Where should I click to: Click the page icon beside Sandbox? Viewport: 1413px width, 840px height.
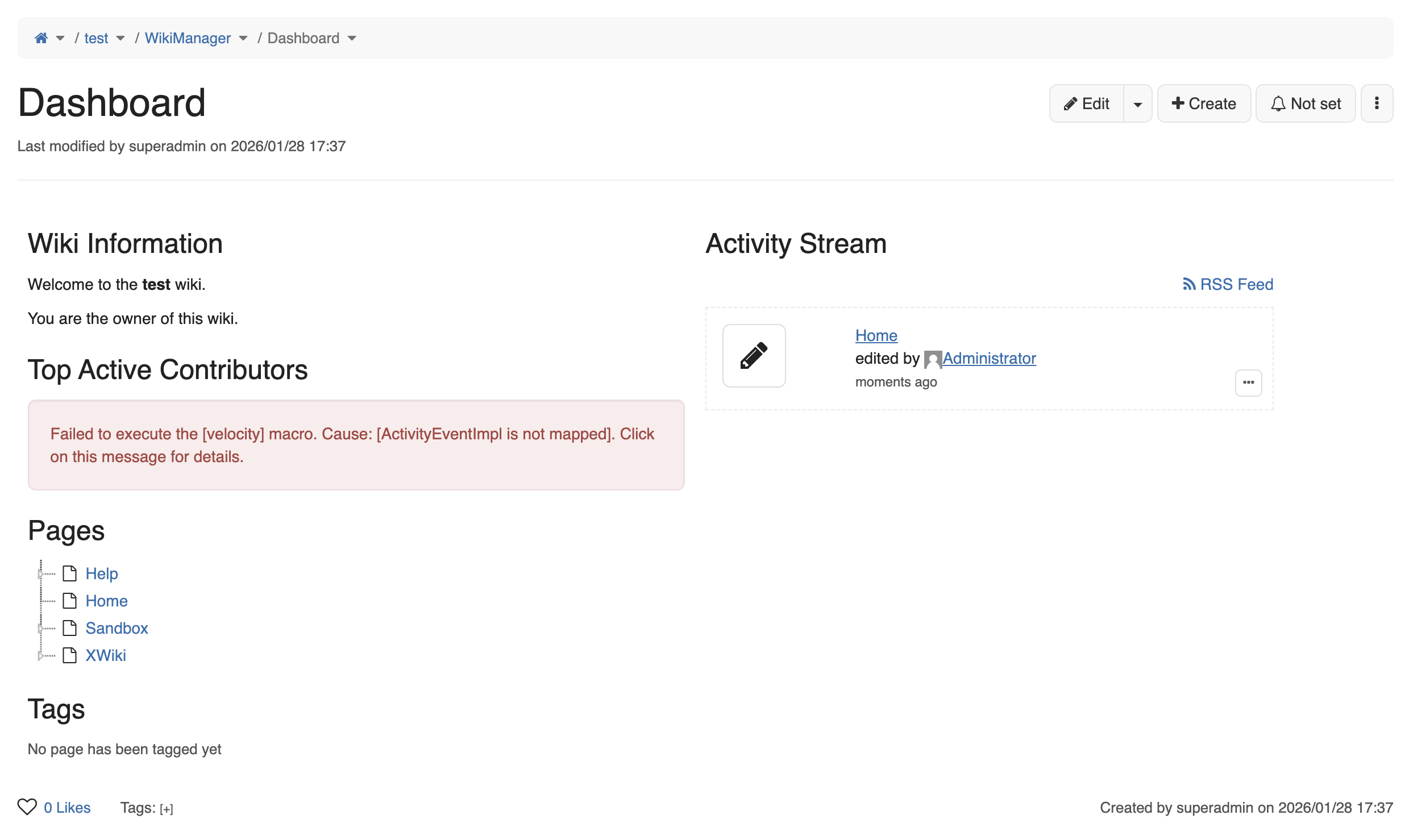(70, 628)
